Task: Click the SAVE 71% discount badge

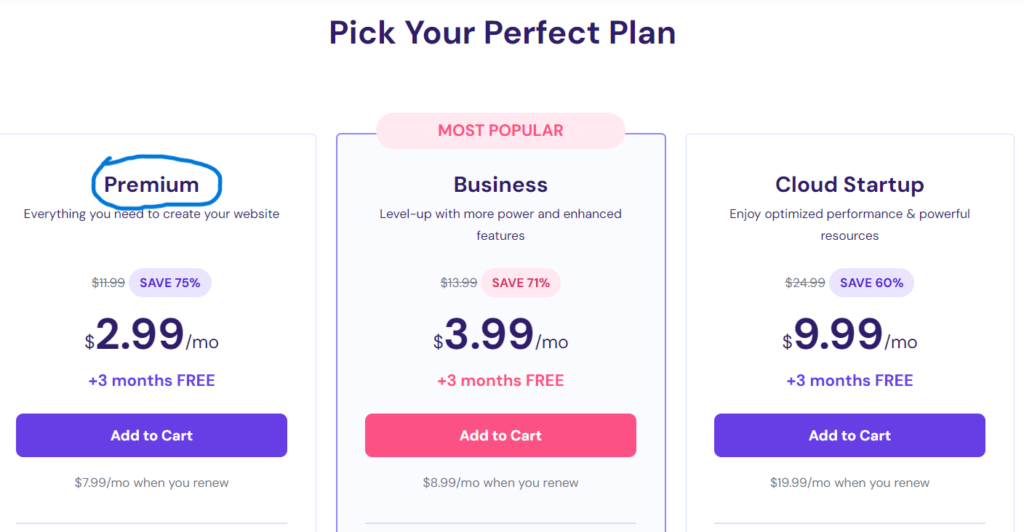Action: click(520, 283)
